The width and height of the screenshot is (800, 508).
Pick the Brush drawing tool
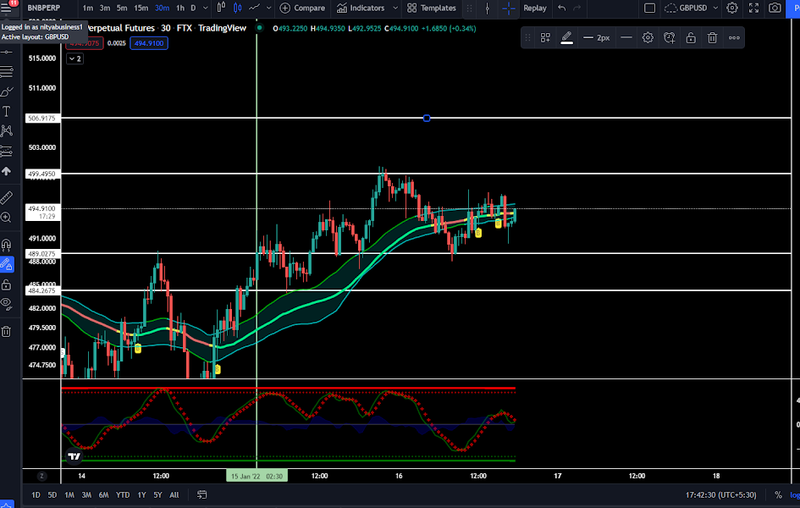click(x=7, y=91)
